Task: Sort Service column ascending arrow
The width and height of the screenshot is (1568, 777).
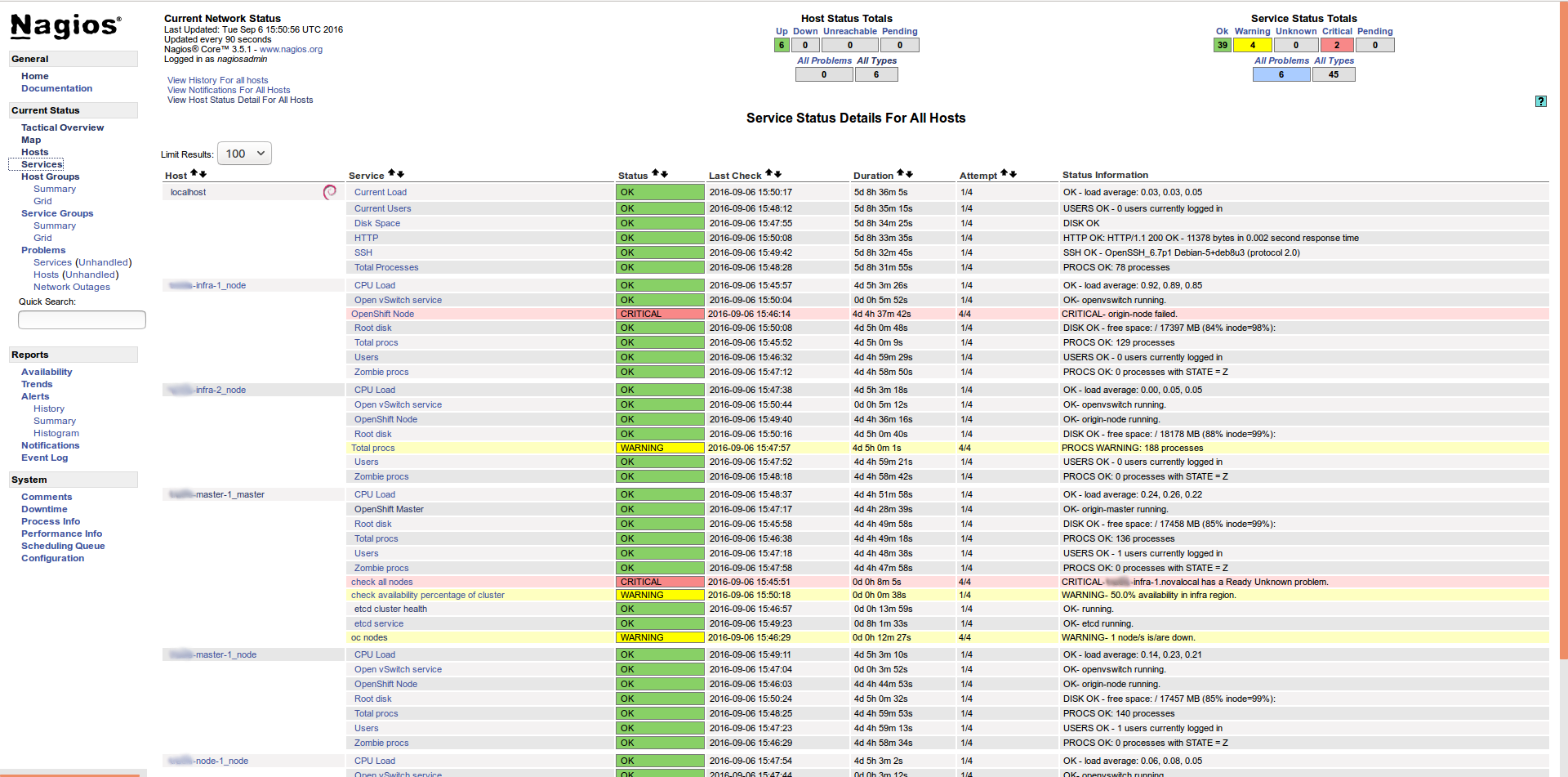Action: pos(392,173)
